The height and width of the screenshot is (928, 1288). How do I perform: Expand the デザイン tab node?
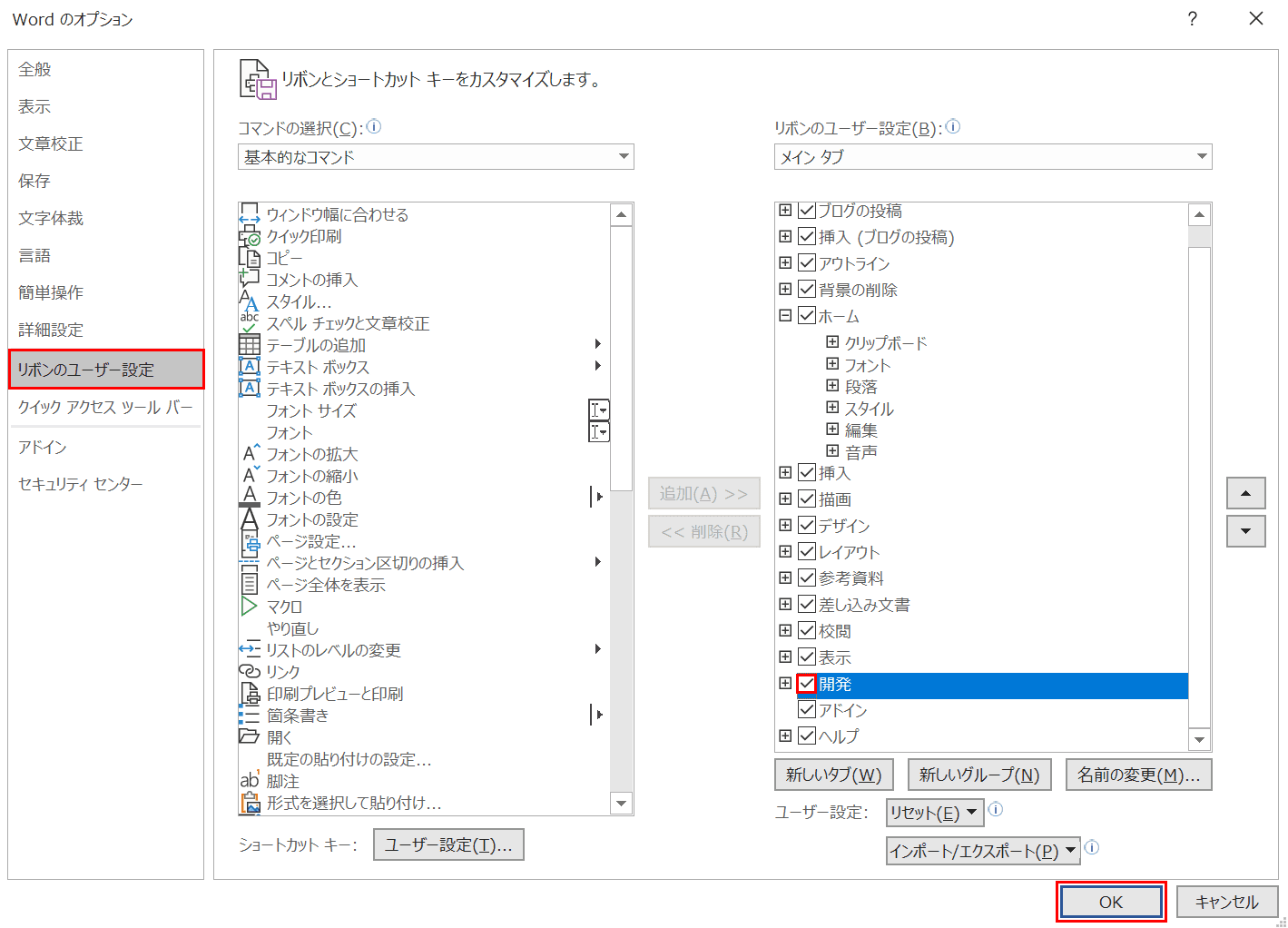(x=785, y=526)
